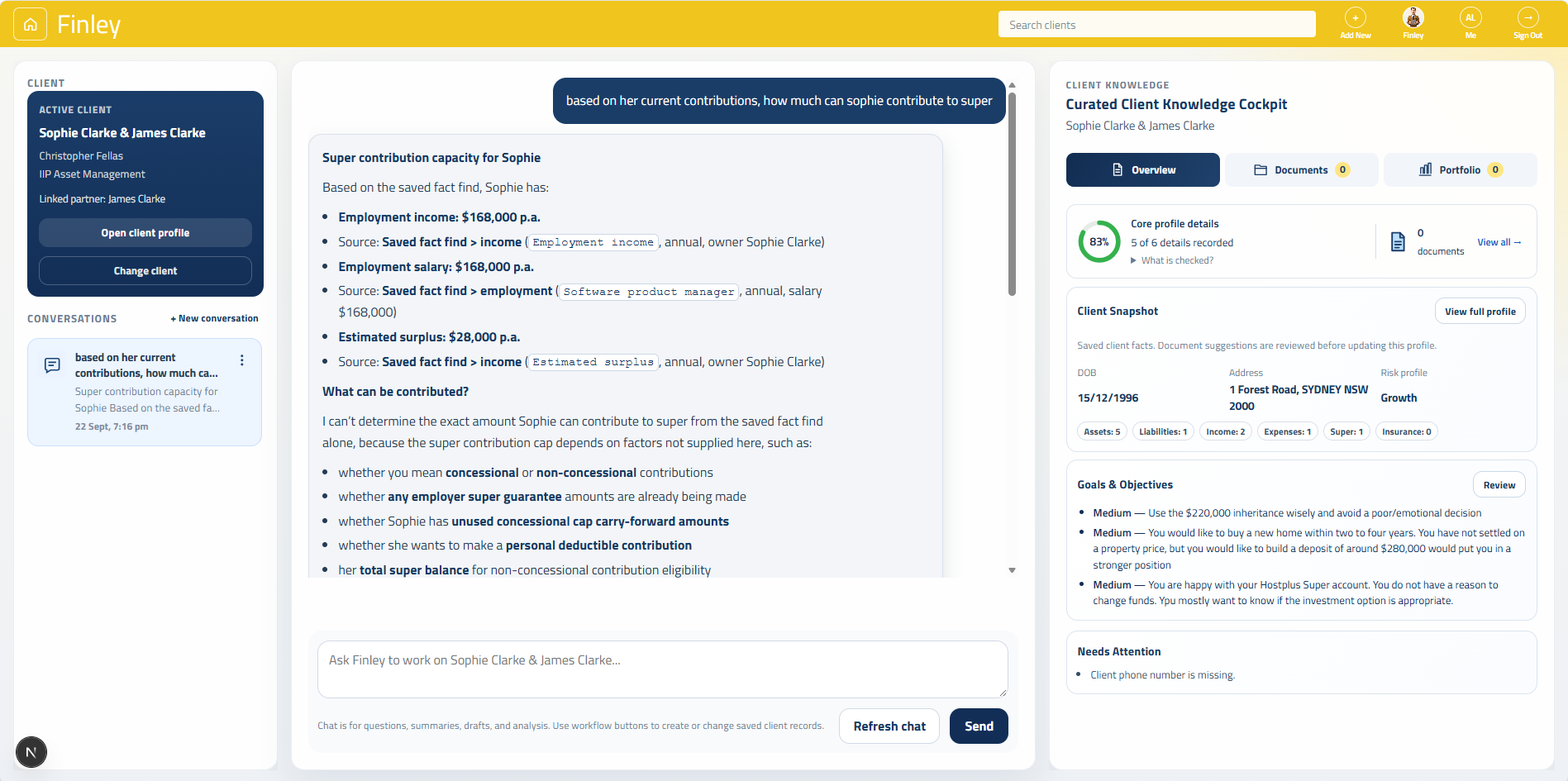
Task: Switch to the Overview tab
Action: point(1142,170)
